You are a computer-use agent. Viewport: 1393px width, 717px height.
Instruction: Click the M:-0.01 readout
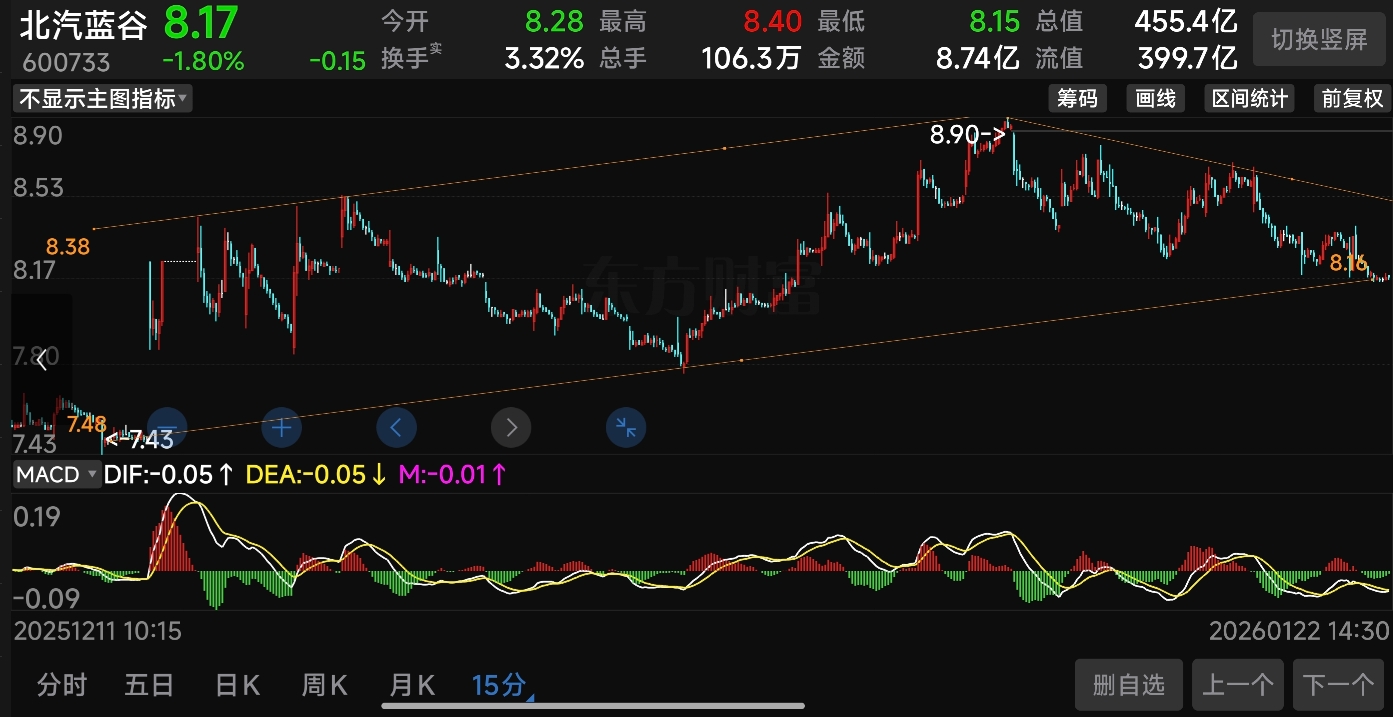pos(453,474)
